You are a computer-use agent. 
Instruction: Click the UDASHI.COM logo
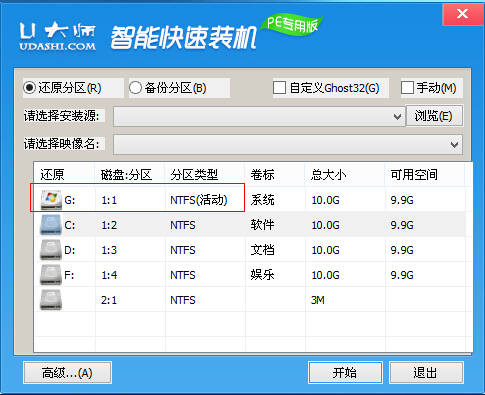57,37
